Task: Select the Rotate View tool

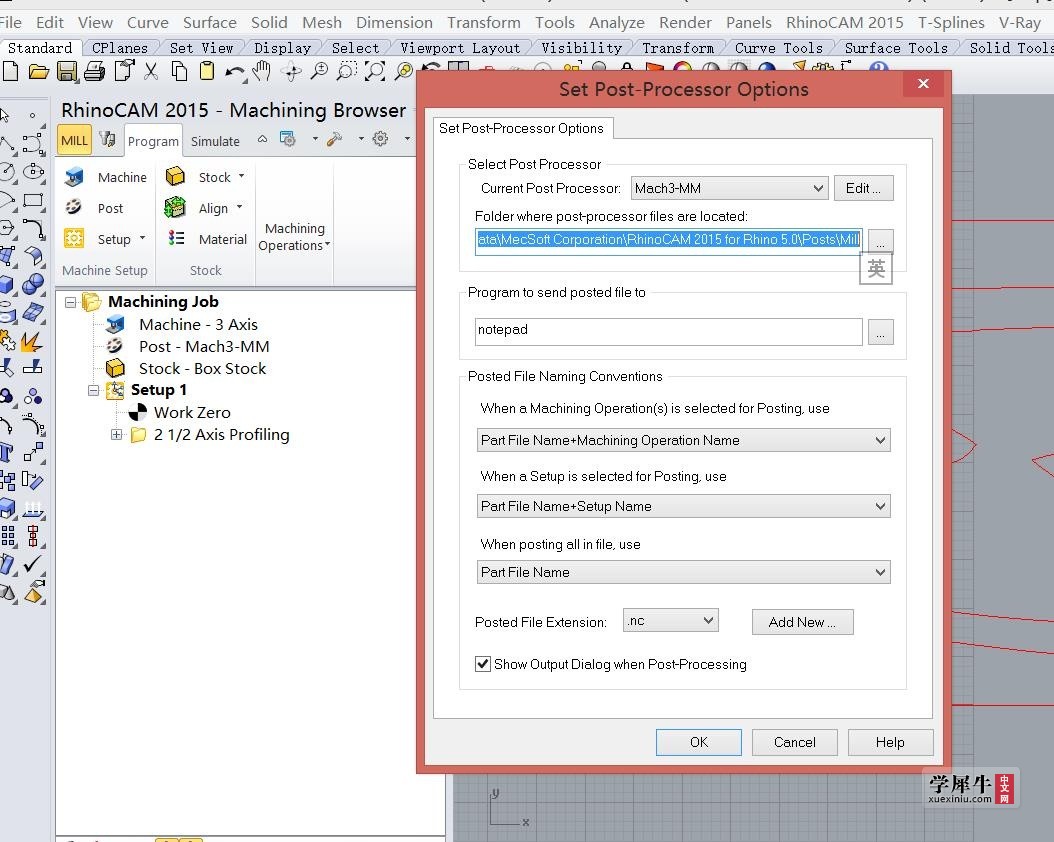Action: pos(291,71)
